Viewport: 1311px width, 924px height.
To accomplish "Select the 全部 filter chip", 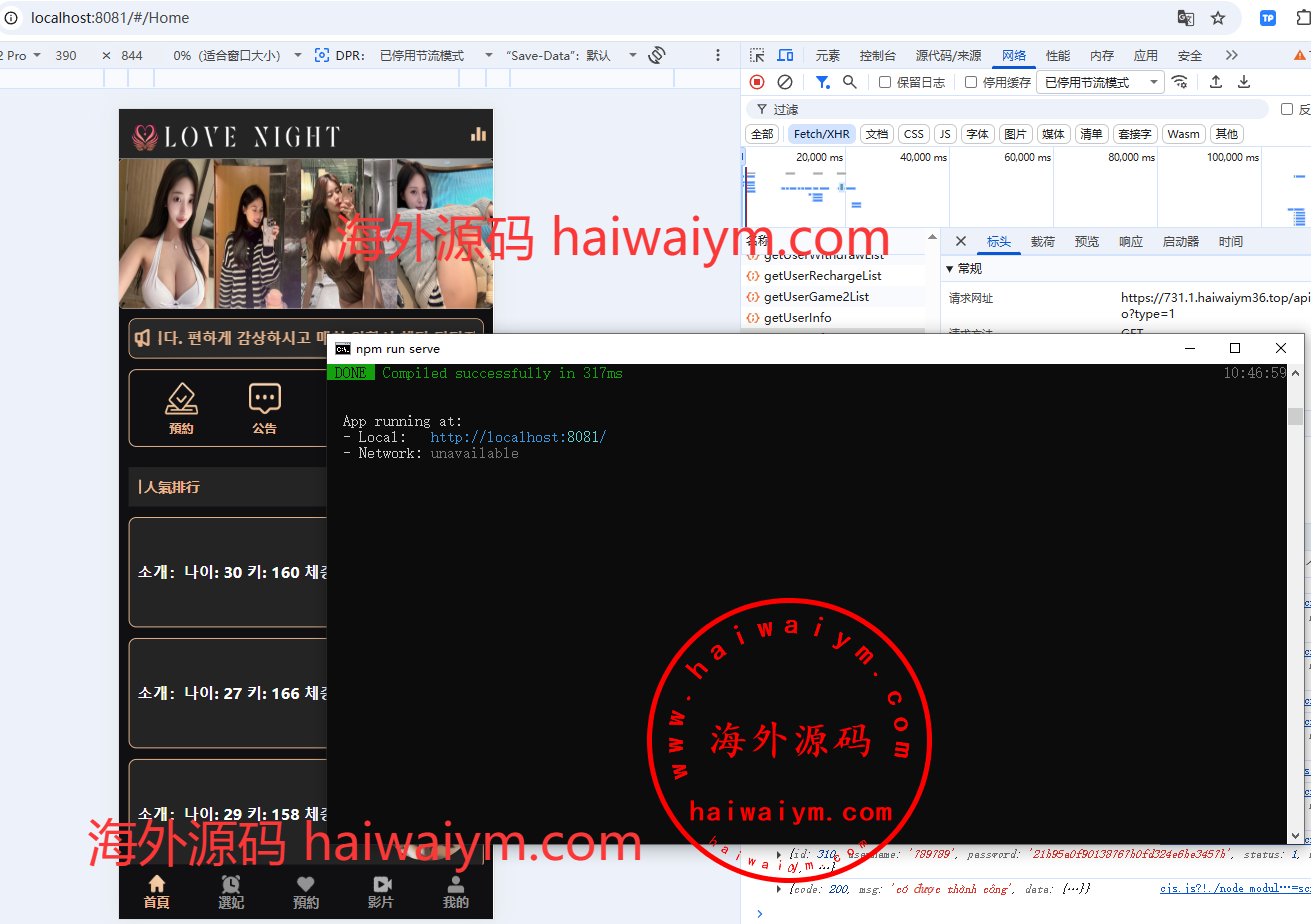I will coord(762,134).
